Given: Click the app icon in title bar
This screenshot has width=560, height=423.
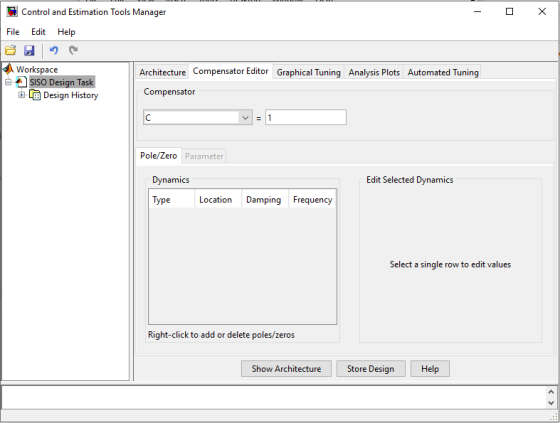Looking at the screenshot, I should point(12,12).
